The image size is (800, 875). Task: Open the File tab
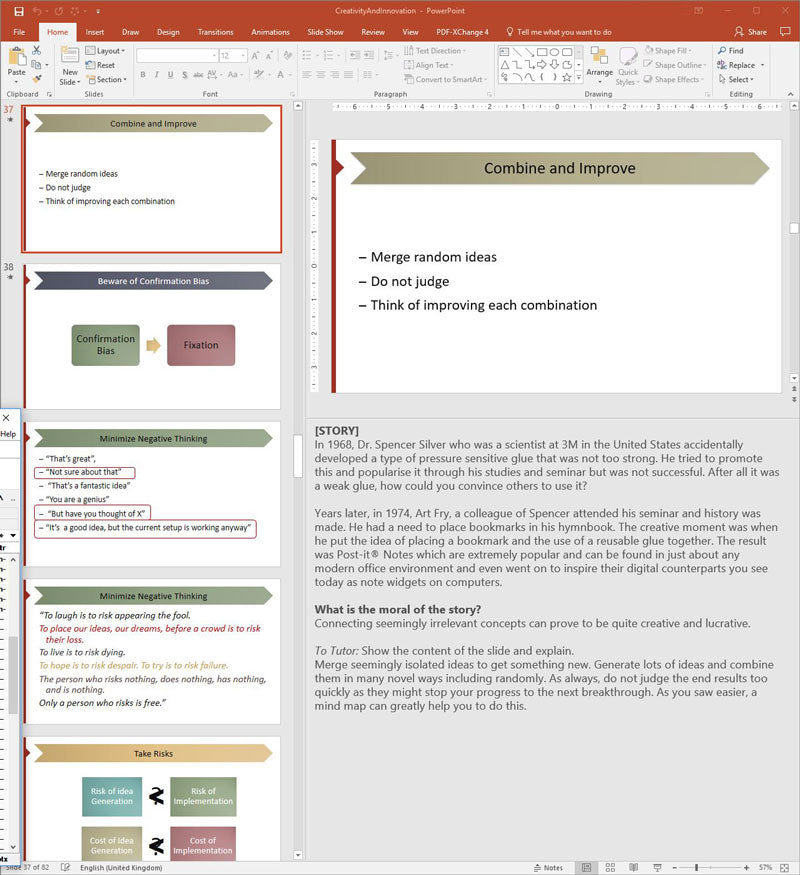click(x=19, y=32)
